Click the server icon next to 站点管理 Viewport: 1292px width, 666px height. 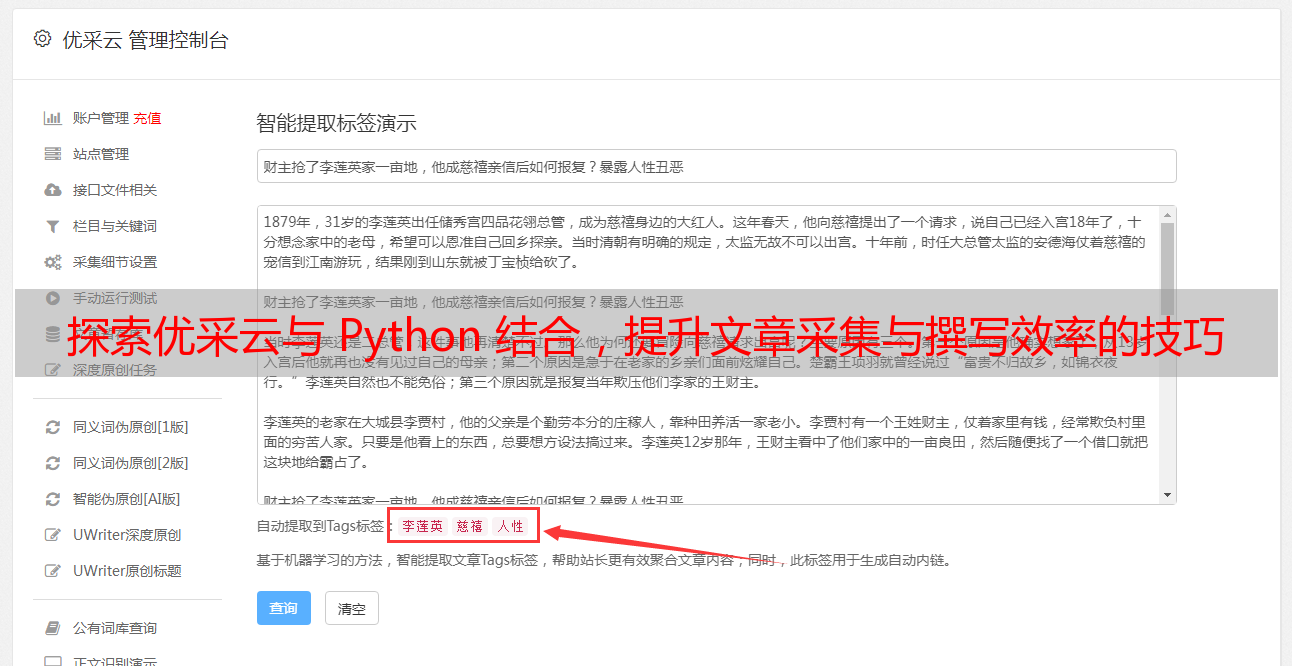tap(53, 154)
